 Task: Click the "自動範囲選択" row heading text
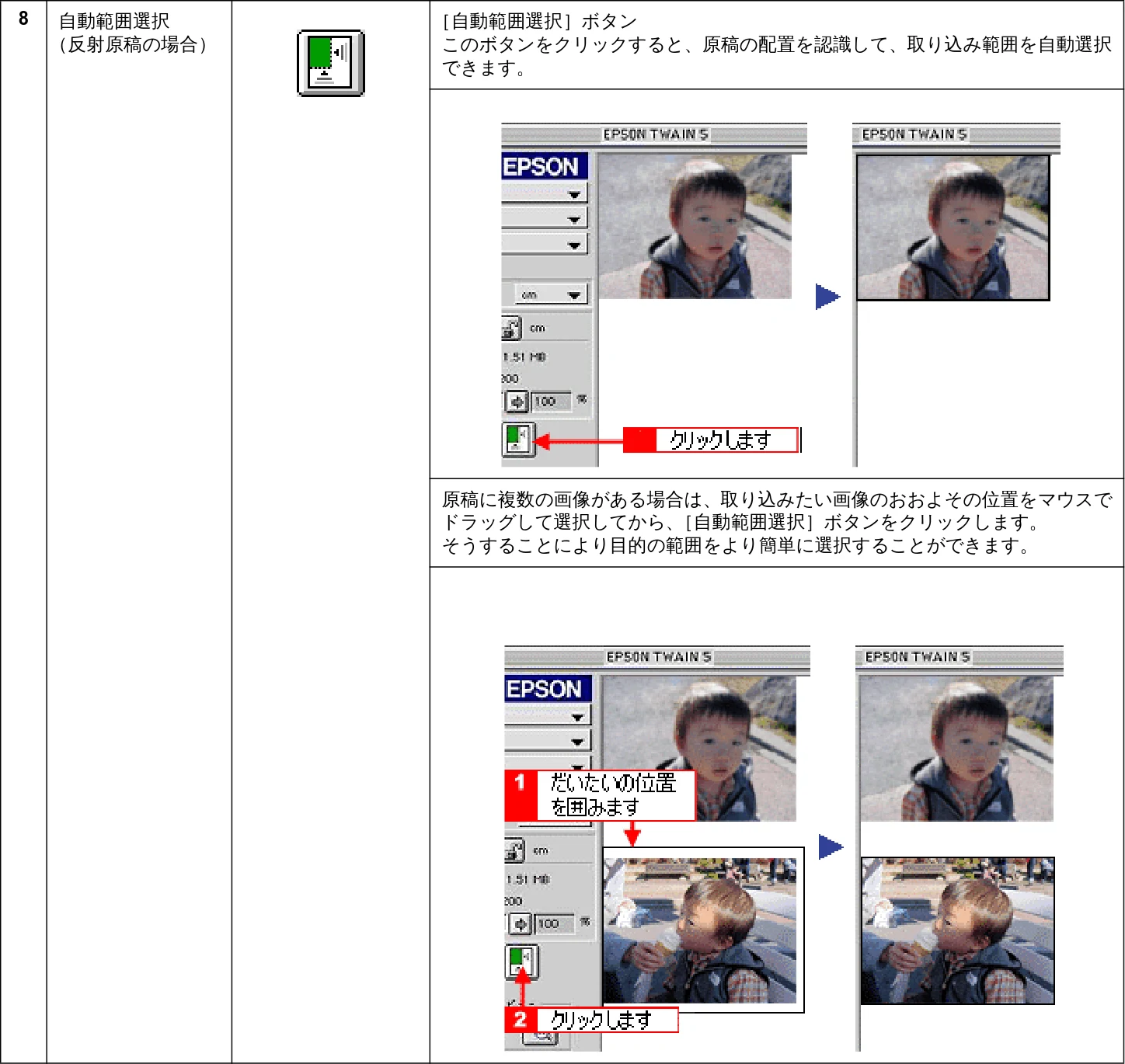pos(114,22)
